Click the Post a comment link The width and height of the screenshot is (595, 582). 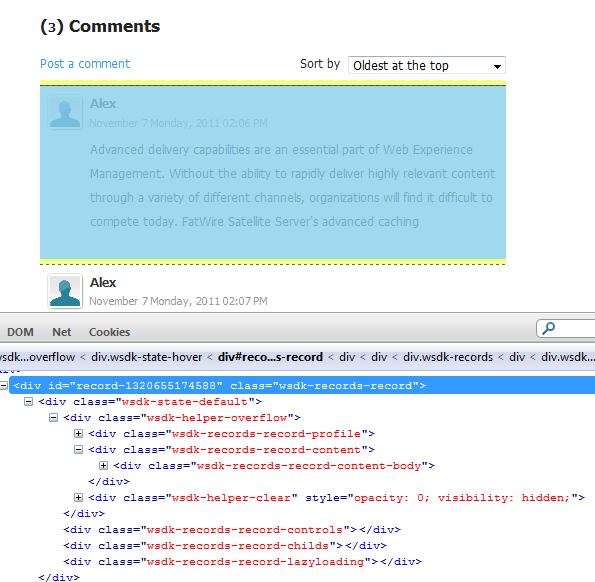click(x=85, y=64)
